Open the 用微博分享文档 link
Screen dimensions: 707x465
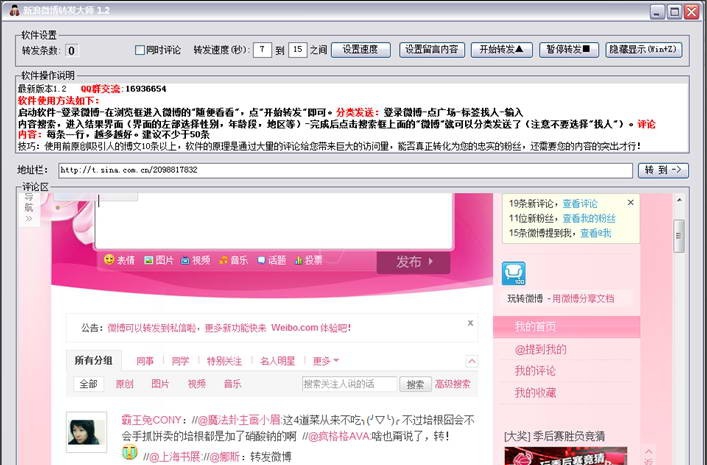pyautogui.click(x=583, y=298)
